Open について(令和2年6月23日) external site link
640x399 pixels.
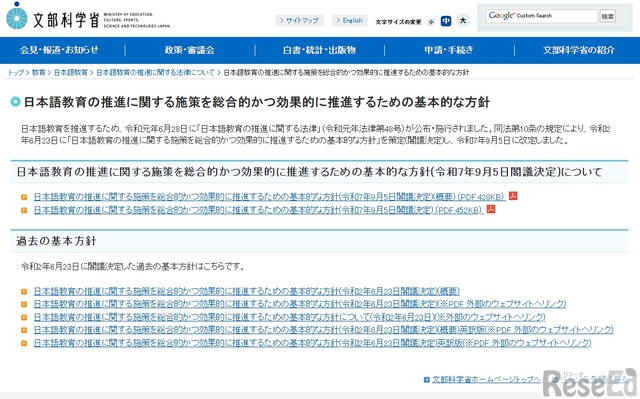pyautogui.click(x=289, y=317)
